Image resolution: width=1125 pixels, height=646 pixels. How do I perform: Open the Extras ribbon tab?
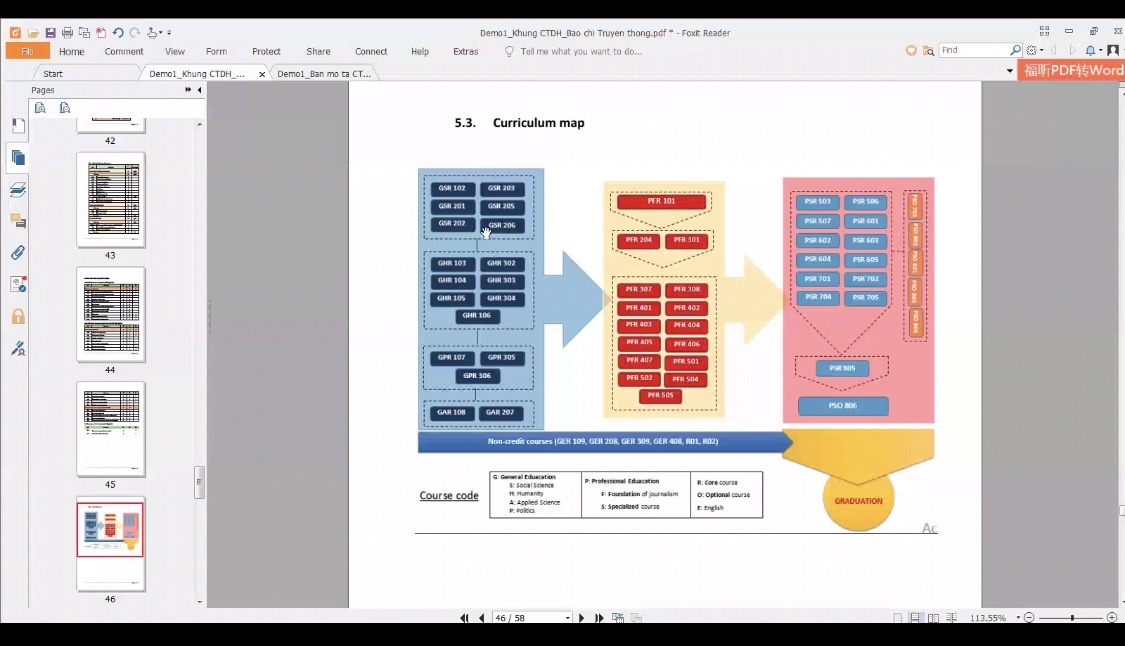[466, 52]
